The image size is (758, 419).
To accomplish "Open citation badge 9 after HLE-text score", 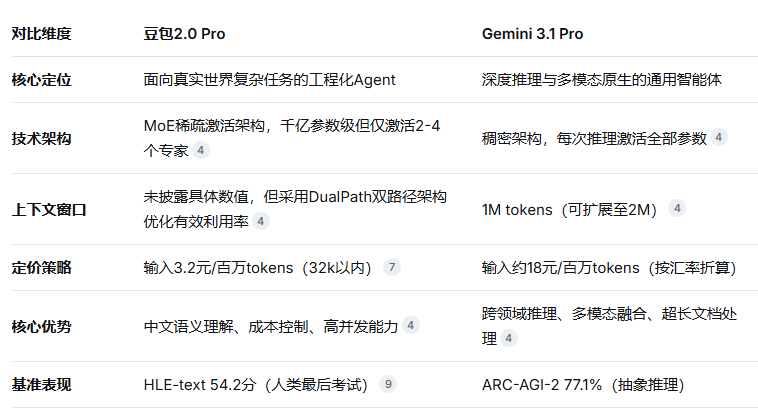I will click(388, 384).
